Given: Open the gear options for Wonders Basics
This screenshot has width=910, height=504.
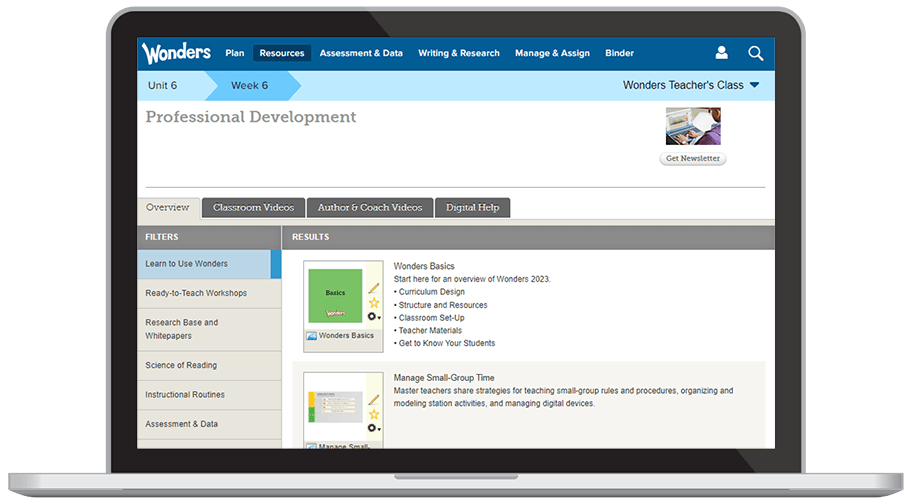Looking at the screenshot, I should [x=374, y=316].
